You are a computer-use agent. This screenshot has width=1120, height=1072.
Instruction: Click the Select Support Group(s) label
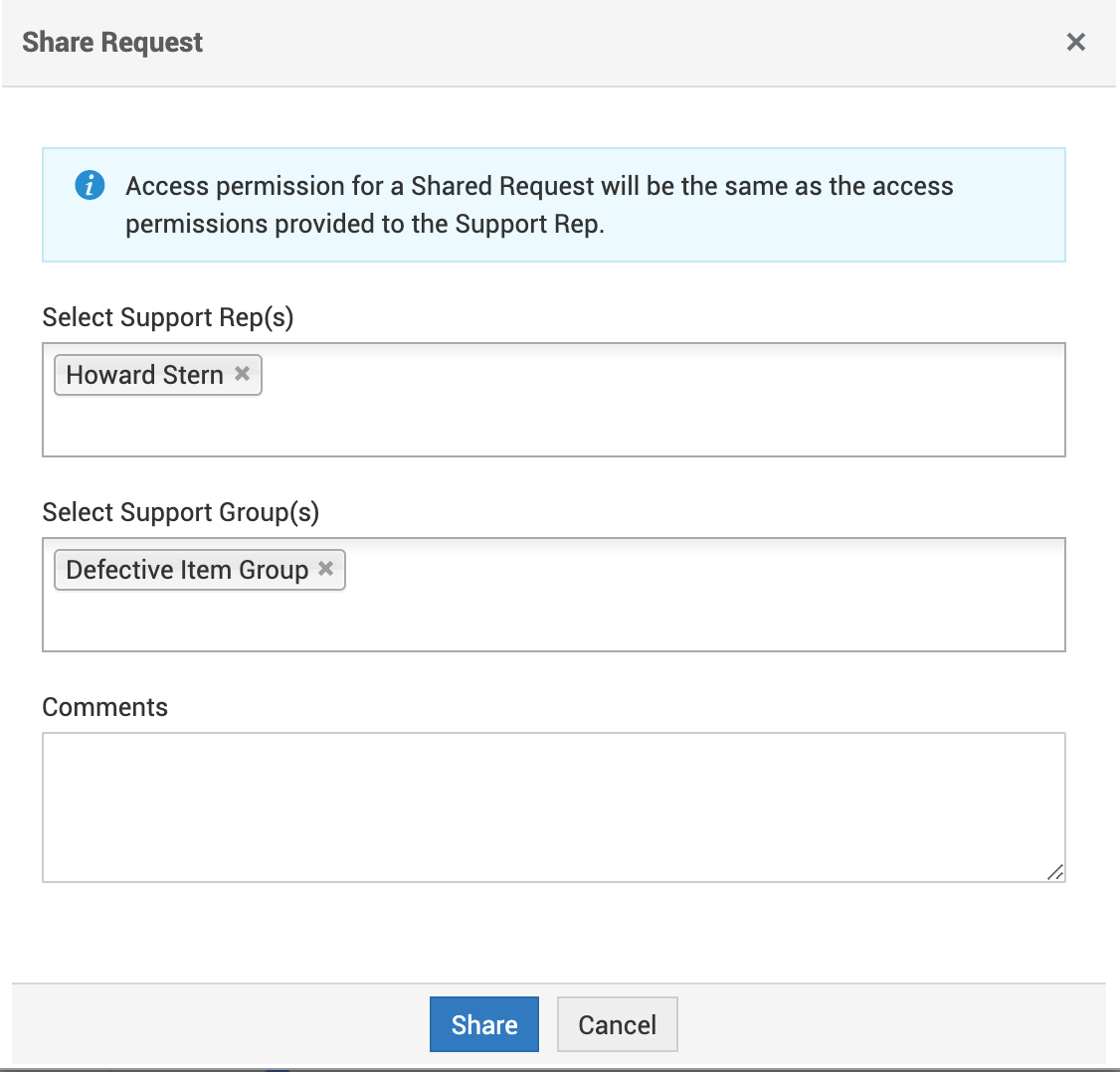coord(181,512)
